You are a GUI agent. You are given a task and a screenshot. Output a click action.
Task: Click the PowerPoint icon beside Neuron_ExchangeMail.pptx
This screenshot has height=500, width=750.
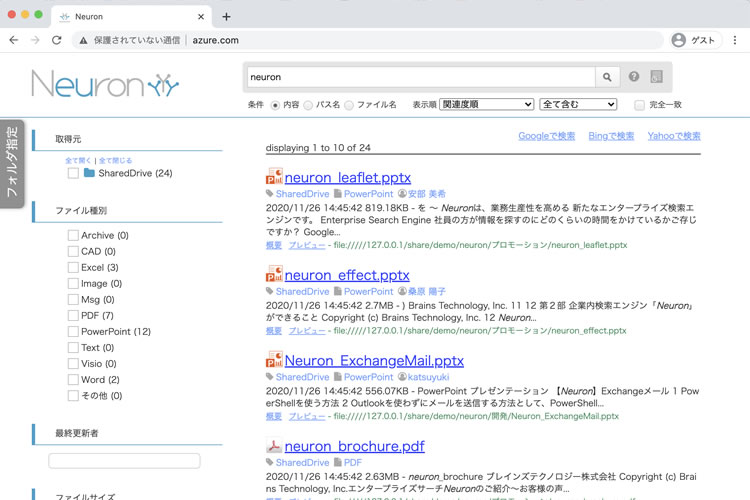(x=274, y=360)
